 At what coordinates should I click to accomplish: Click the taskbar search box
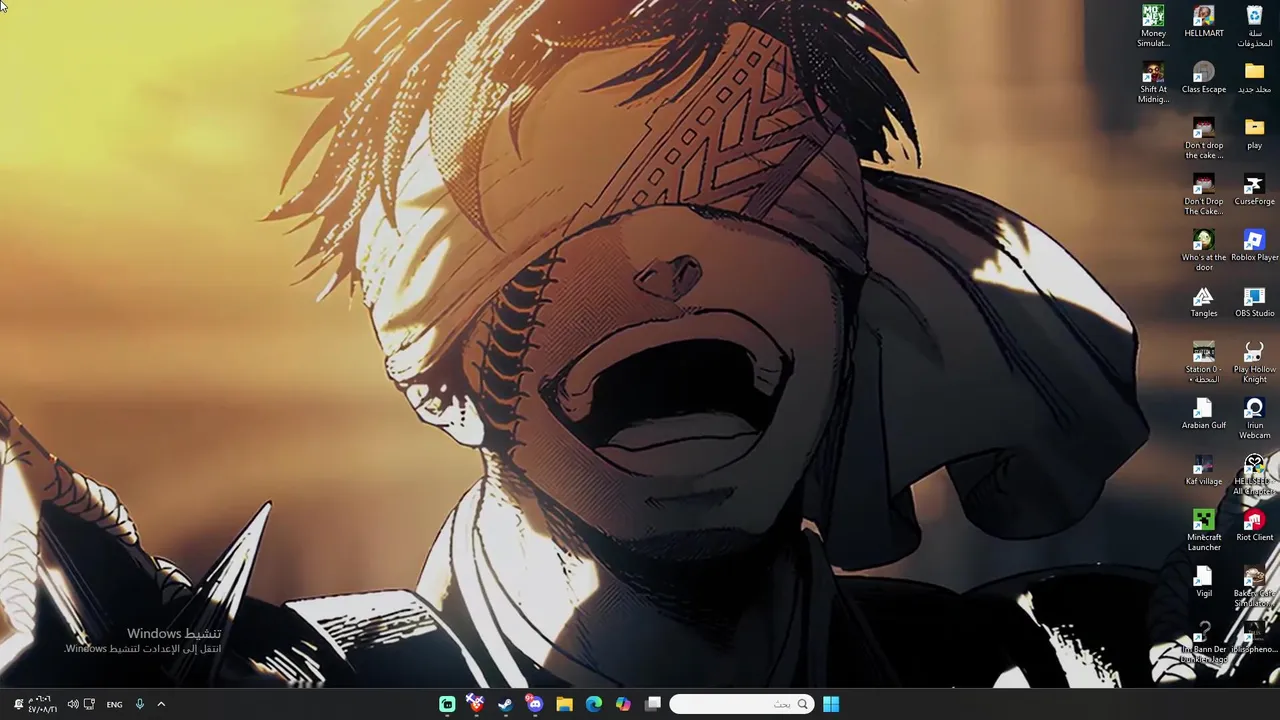741,704
